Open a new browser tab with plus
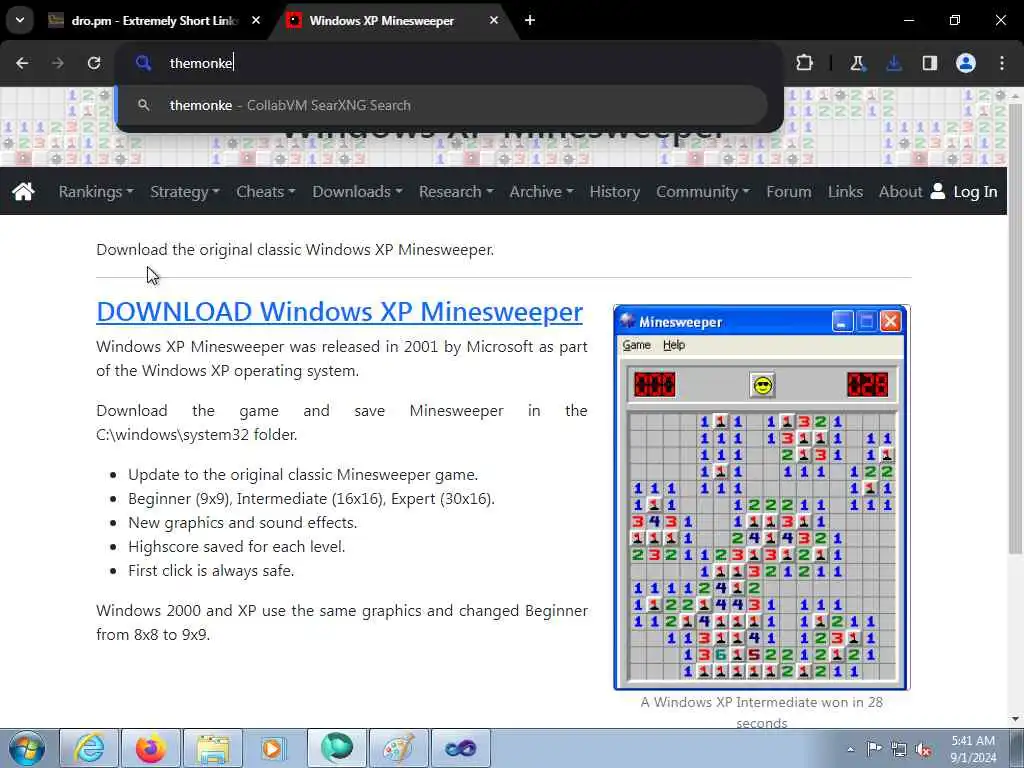The height and width of the screenshot is (768, 1024). (530, 20)
